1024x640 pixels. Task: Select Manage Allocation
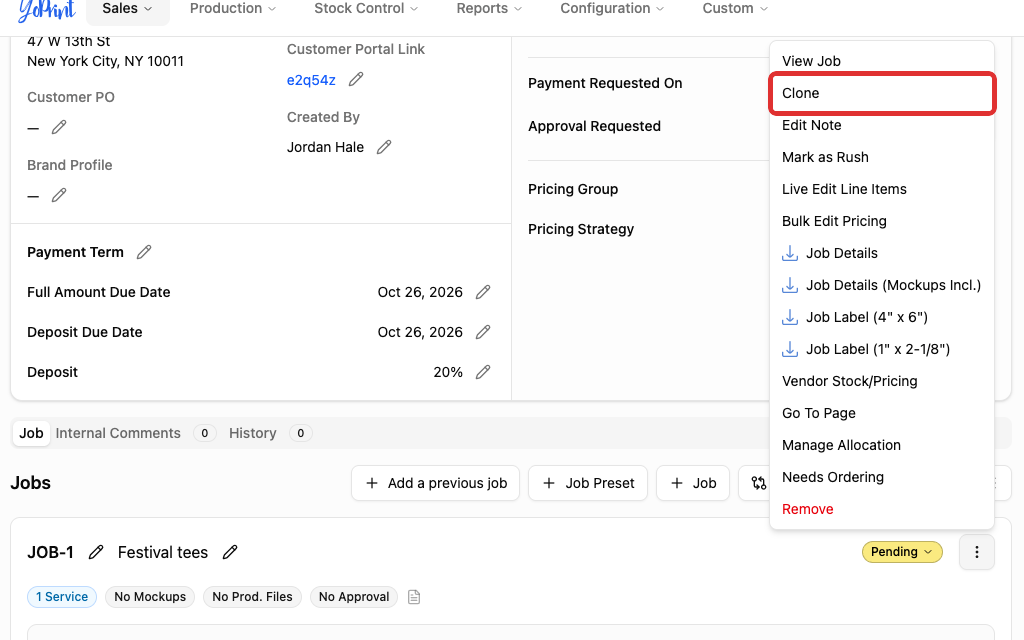click(882, 445)
